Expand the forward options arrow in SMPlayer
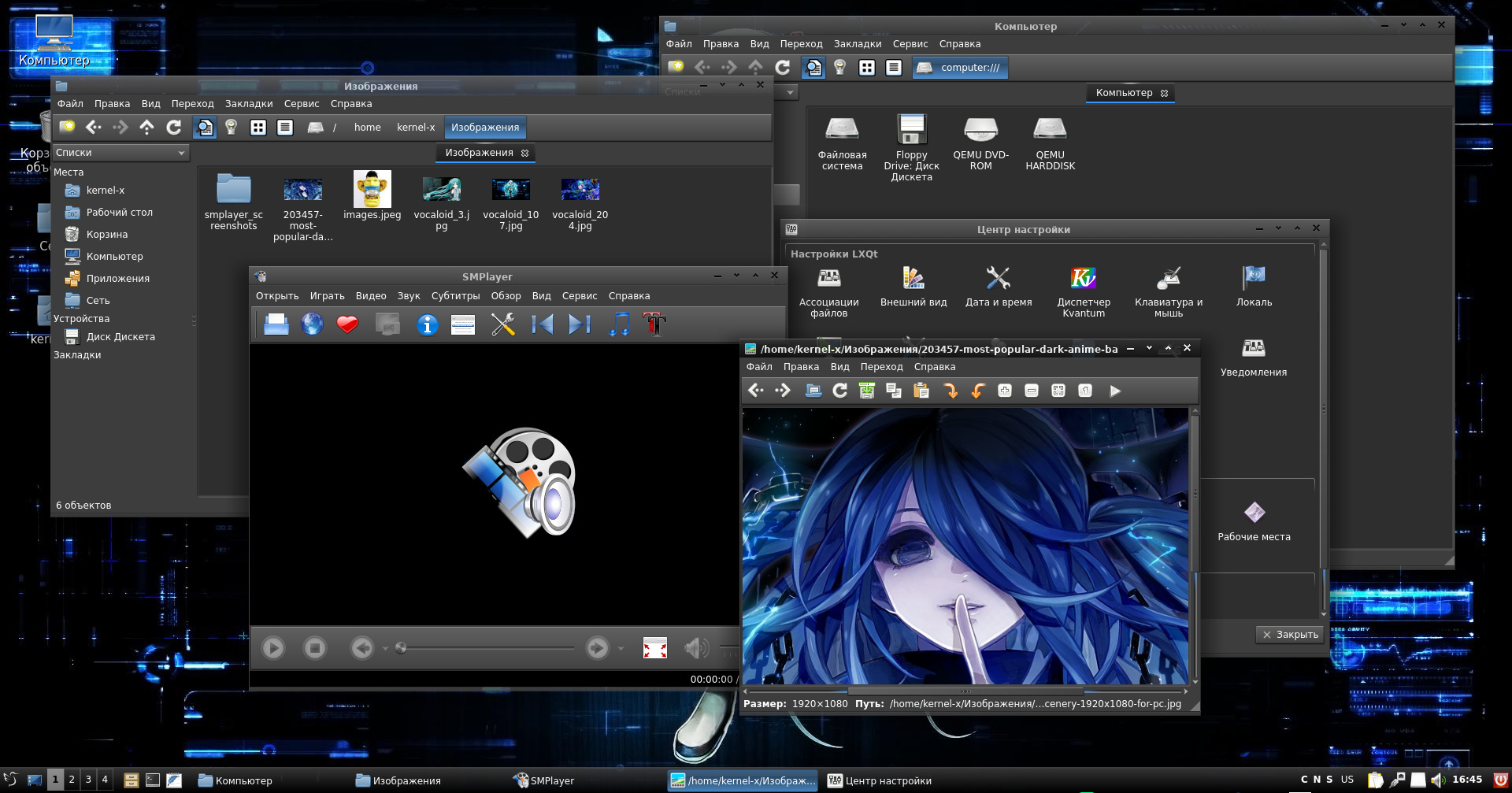Viewport: 1512px width, 793px height. pyautogui.click(x=621, y=649)
